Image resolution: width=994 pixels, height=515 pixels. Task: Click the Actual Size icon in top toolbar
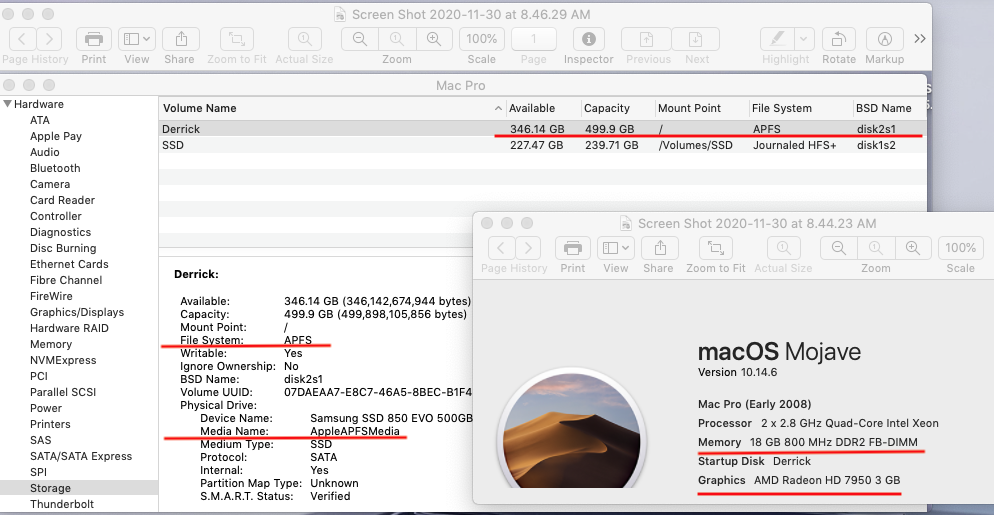(304, 39)
